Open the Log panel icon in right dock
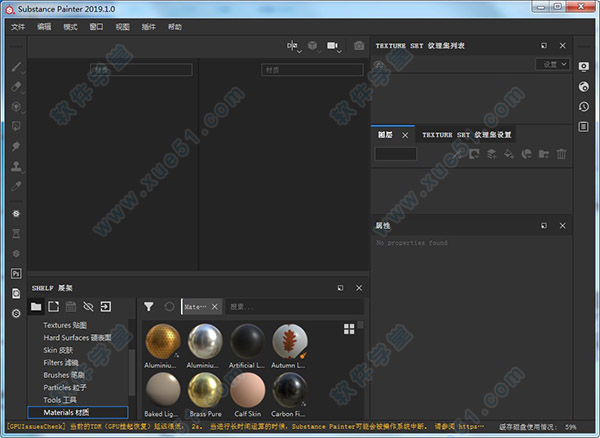 pyautogui.click(x=584, y=127)
